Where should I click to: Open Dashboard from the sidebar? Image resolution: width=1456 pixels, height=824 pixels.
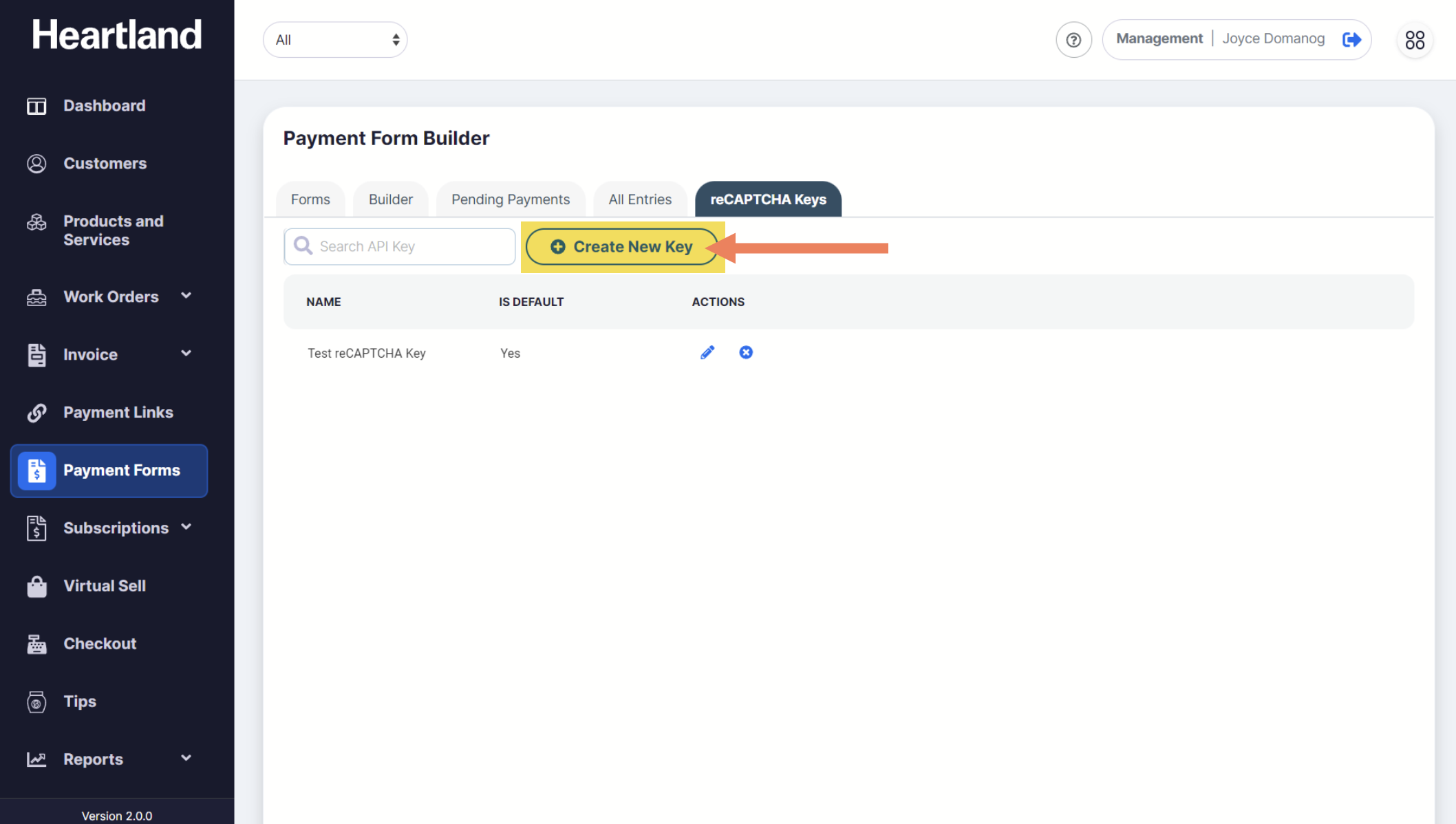tap(104, 106)
